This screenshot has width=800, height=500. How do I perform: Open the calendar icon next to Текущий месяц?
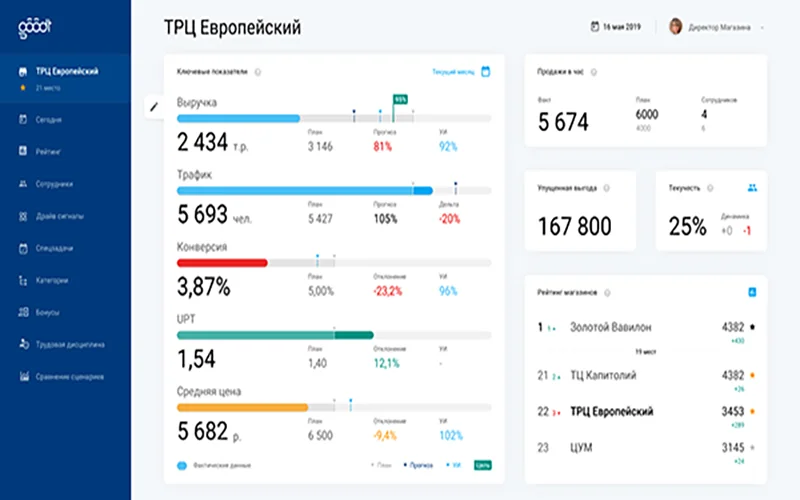click(486, 71)
